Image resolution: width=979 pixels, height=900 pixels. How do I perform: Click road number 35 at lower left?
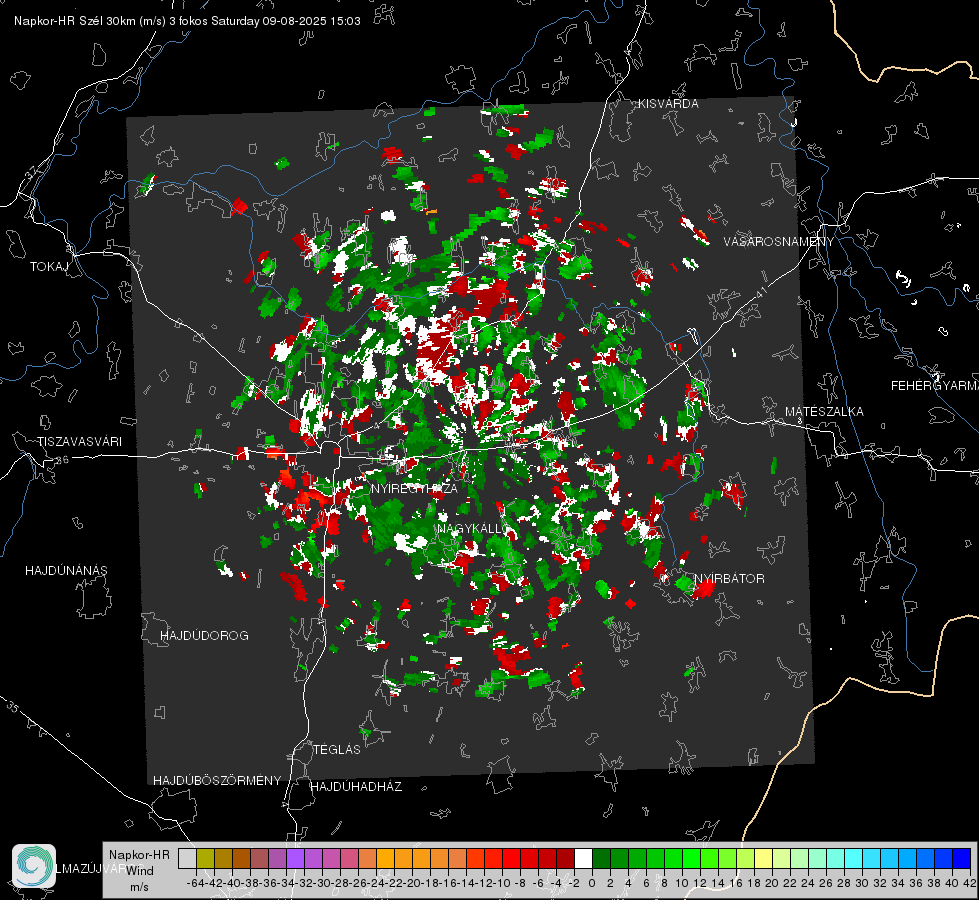13,707
